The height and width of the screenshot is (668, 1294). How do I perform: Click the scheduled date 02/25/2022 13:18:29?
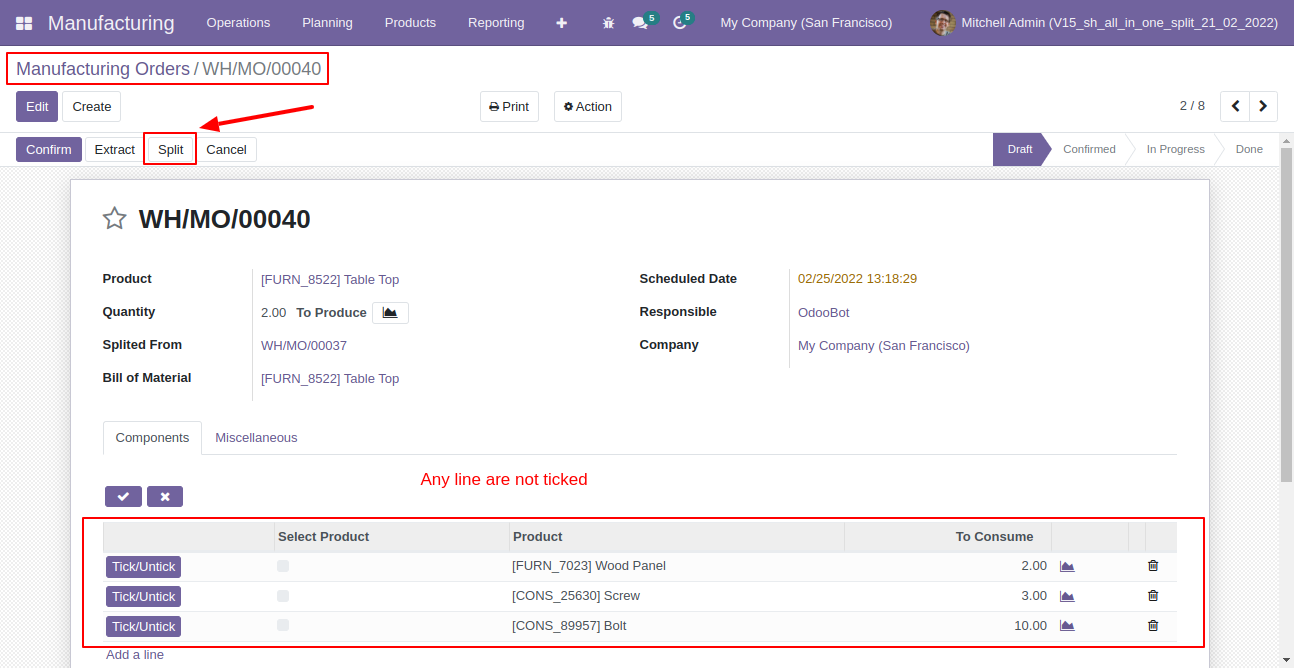(857, 279)
